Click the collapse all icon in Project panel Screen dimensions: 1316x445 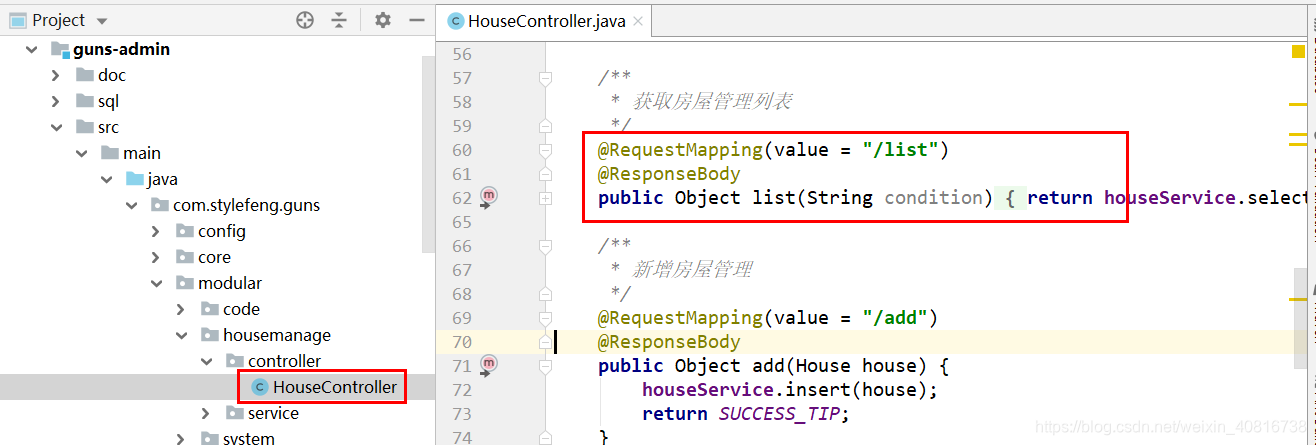tap(339, 20)
